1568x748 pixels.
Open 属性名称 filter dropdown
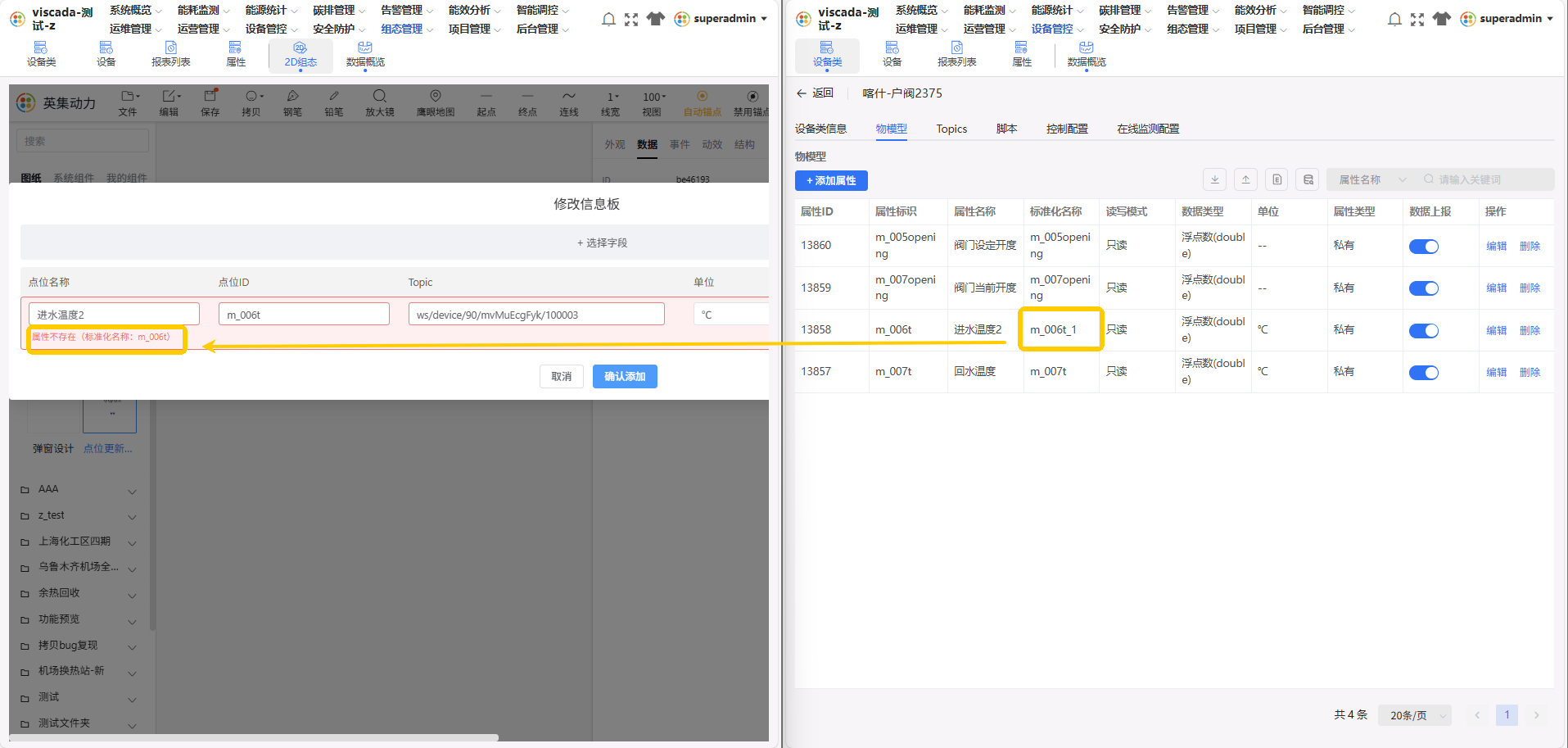[1371, 179]
